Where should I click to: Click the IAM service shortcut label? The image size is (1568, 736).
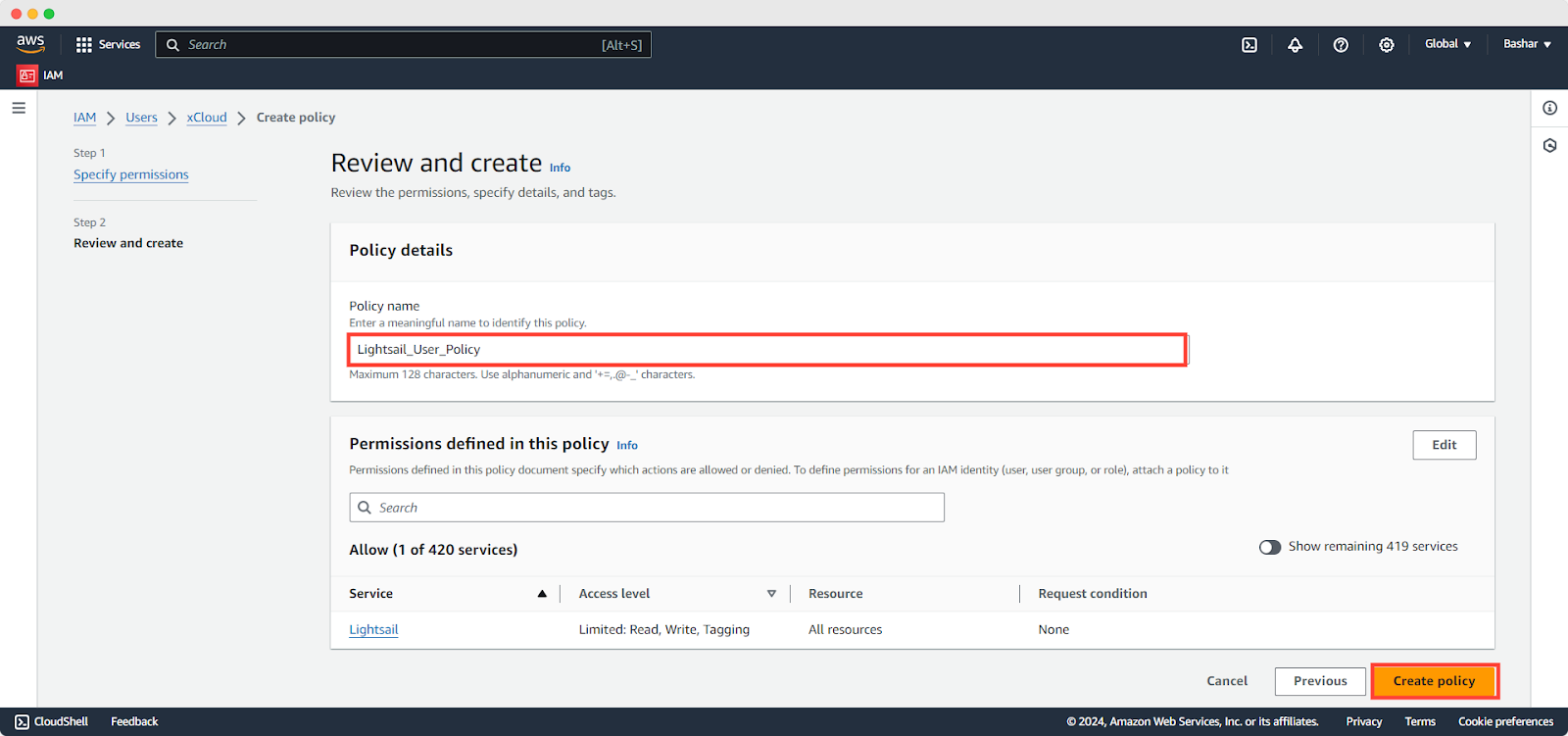tap(53, 75)
